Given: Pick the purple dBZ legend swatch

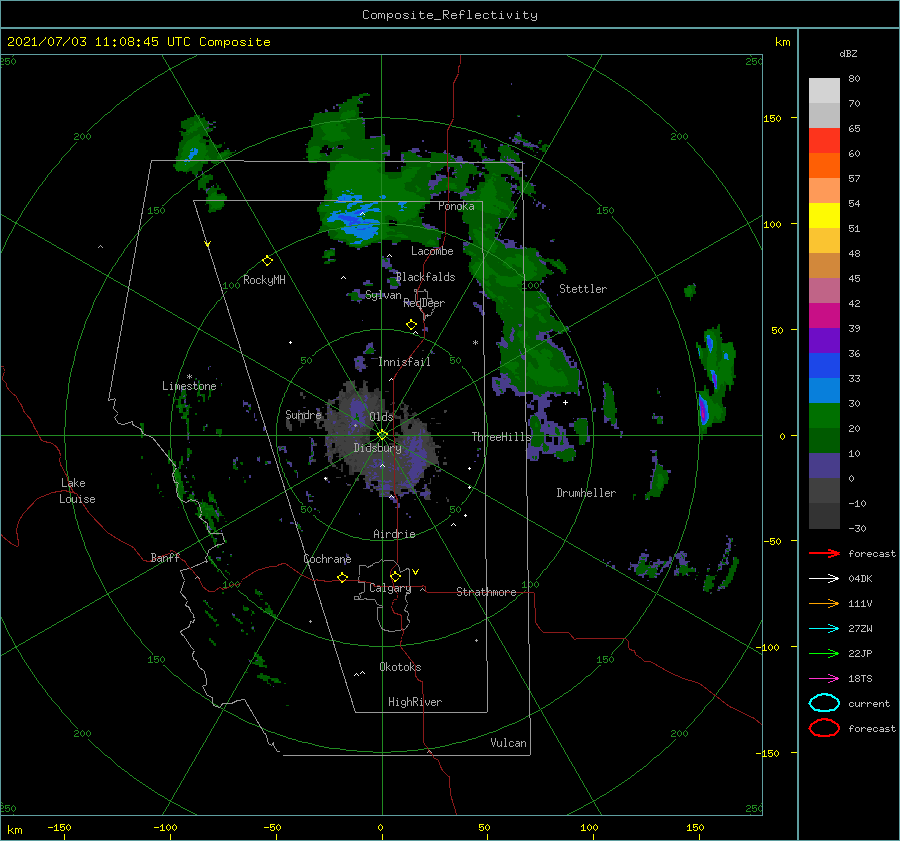Looking at the screenshot, I should 824,341.
